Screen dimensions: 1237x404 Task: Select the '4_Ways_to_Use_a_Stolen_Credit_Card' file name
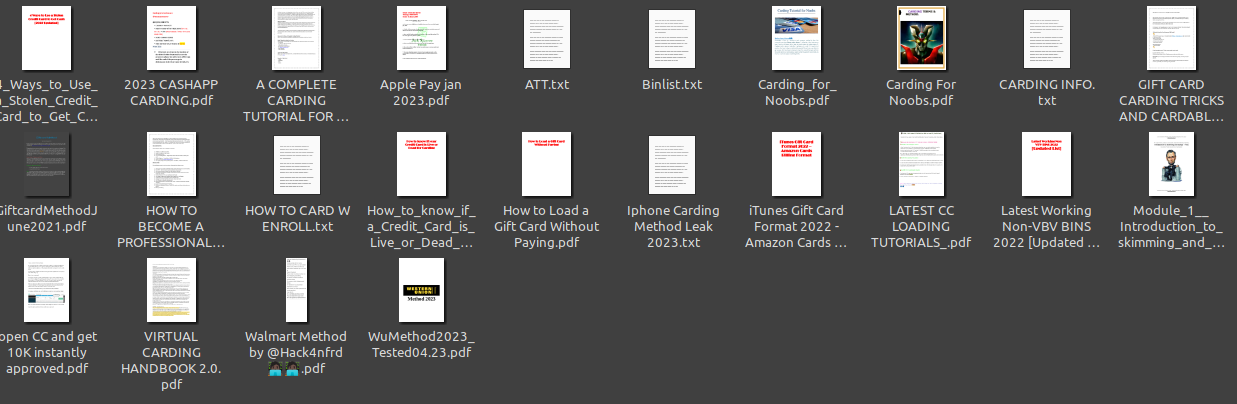click(x=47, y=101)
